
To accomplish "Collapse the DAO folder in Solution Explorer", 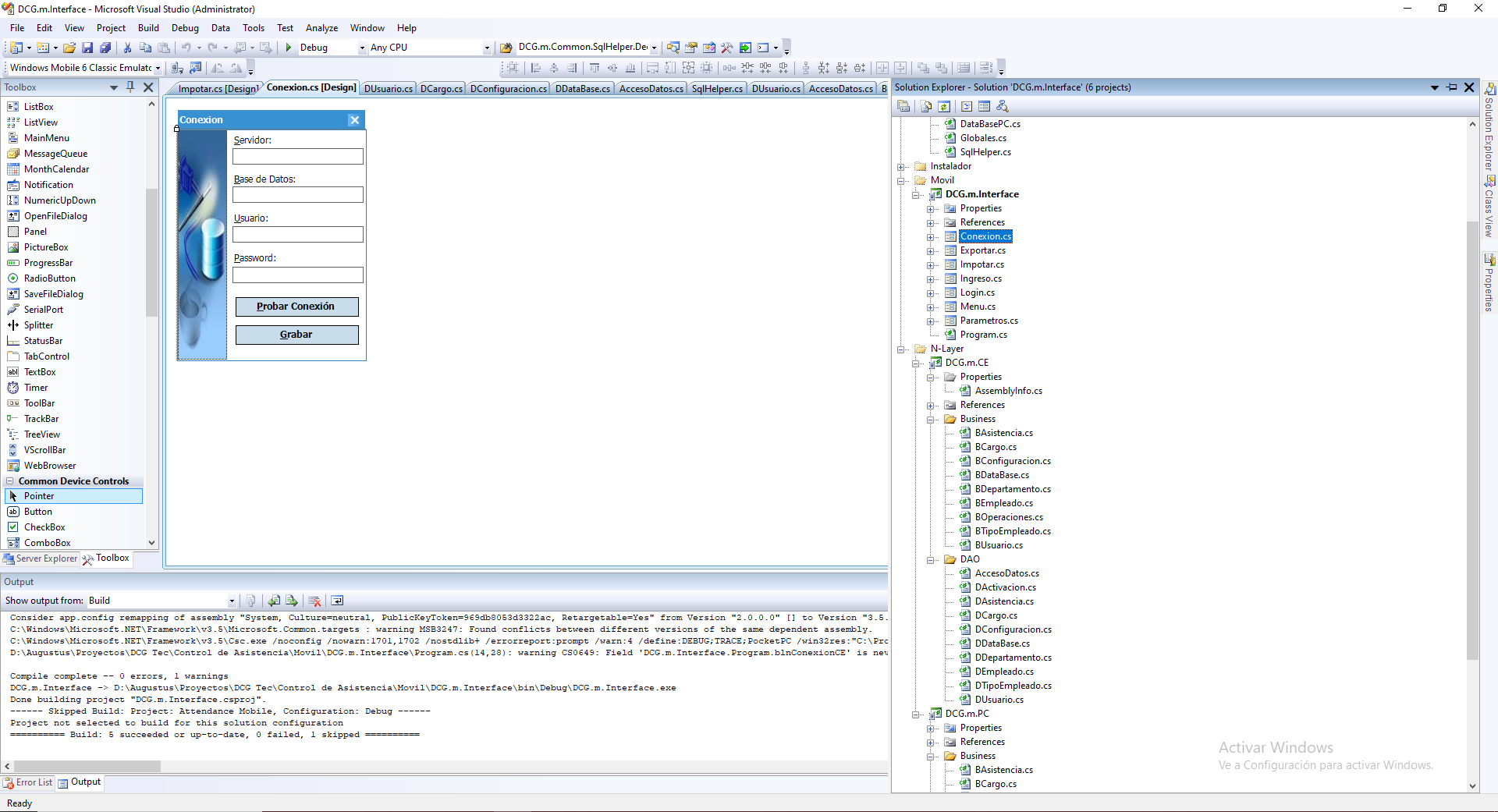I will (x=931, y=560).
